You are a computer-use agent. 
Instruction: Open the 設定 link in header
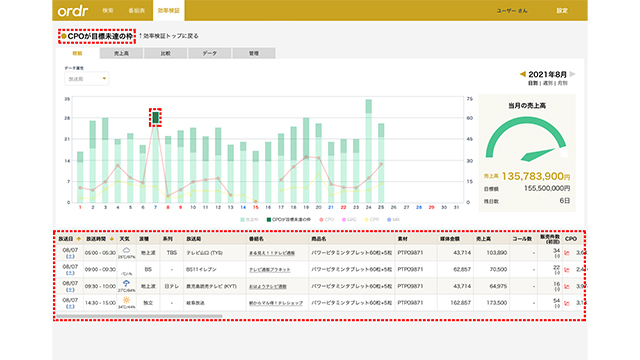tap(562, 11)
